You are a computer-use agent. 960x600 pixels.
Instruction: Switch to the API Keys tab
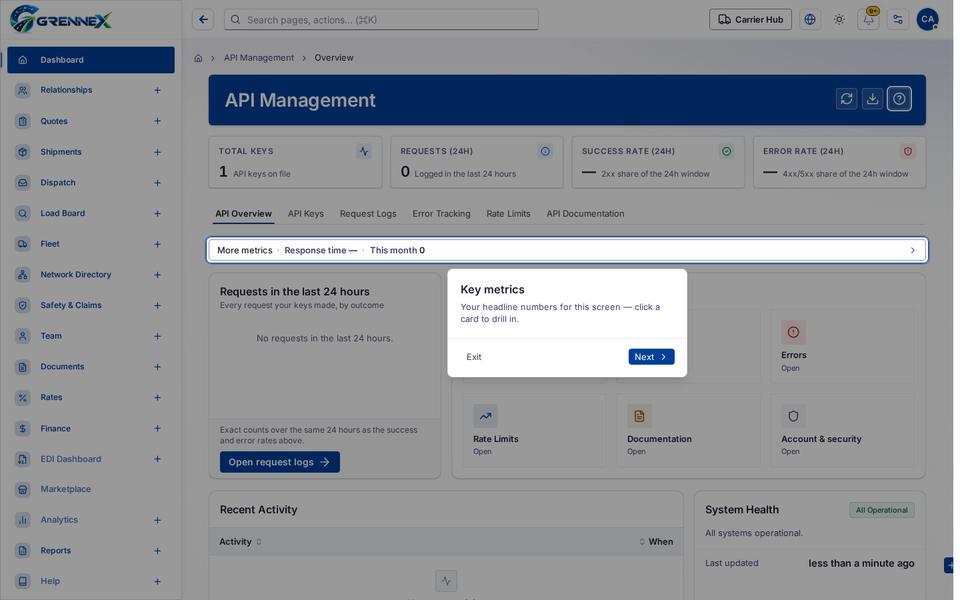[306, 214]
